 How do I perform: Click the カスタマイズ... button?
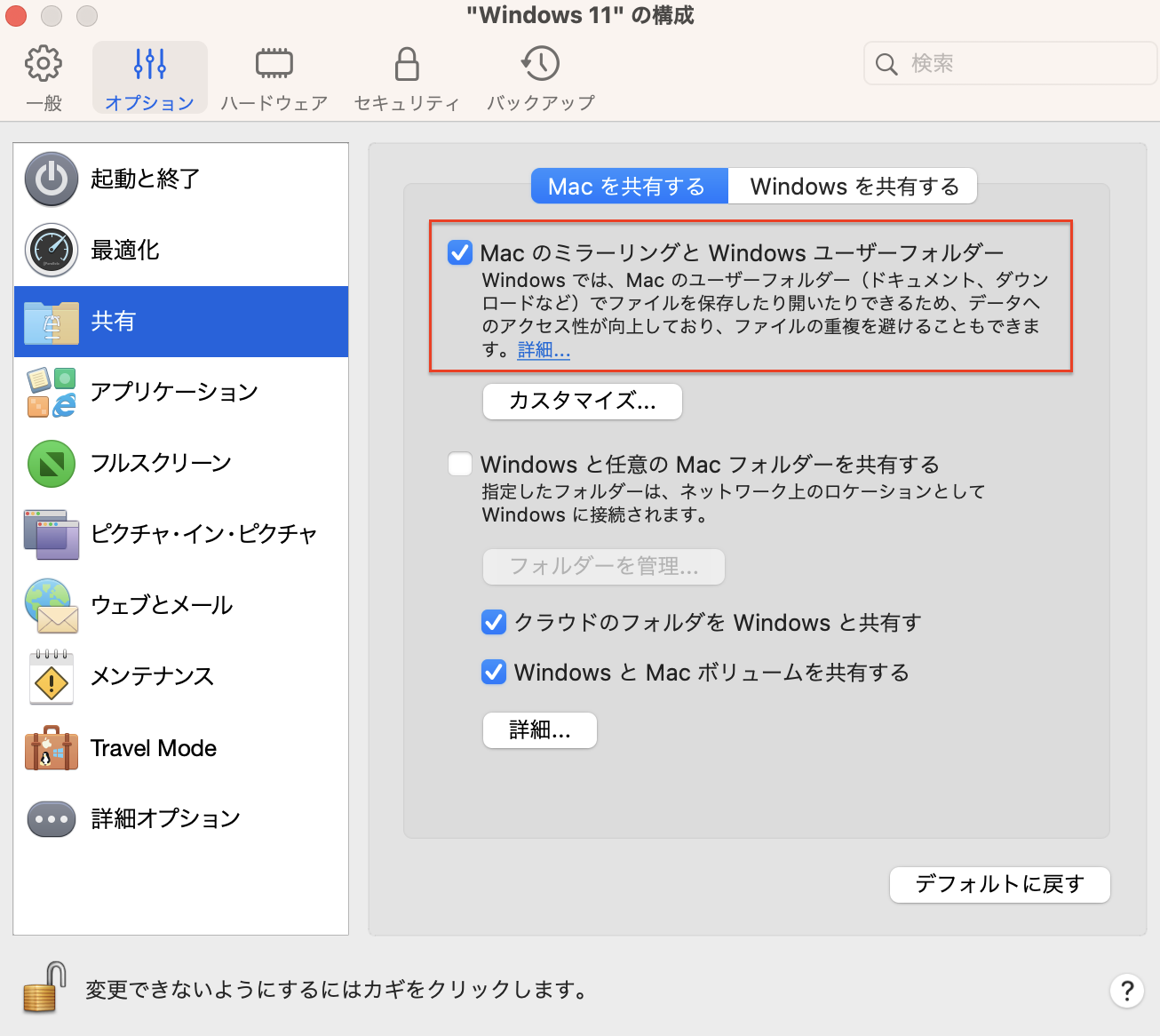point(582,402)
